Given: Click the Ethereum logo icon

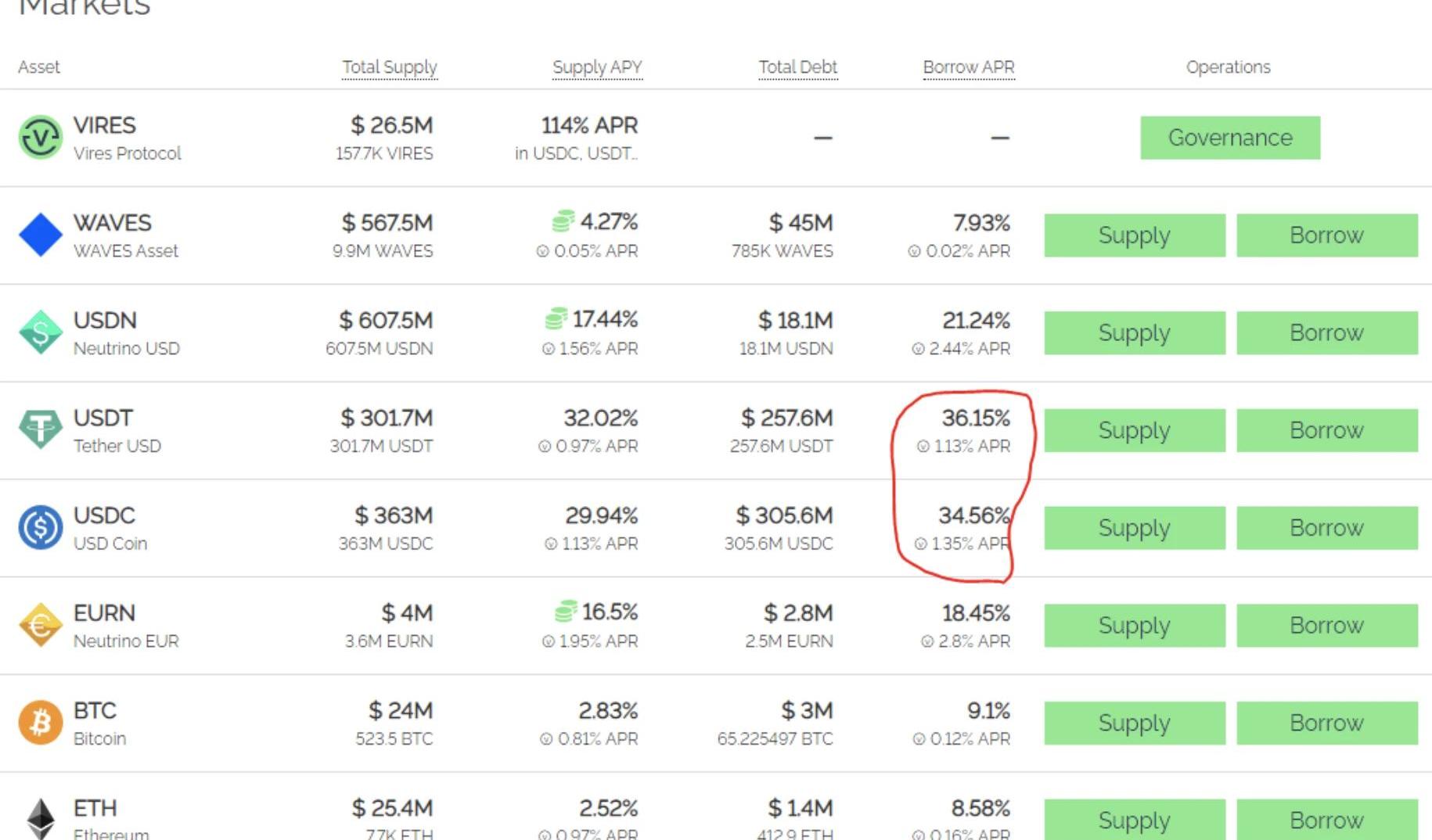Looking at the screenshot, I should coord(40,818).
